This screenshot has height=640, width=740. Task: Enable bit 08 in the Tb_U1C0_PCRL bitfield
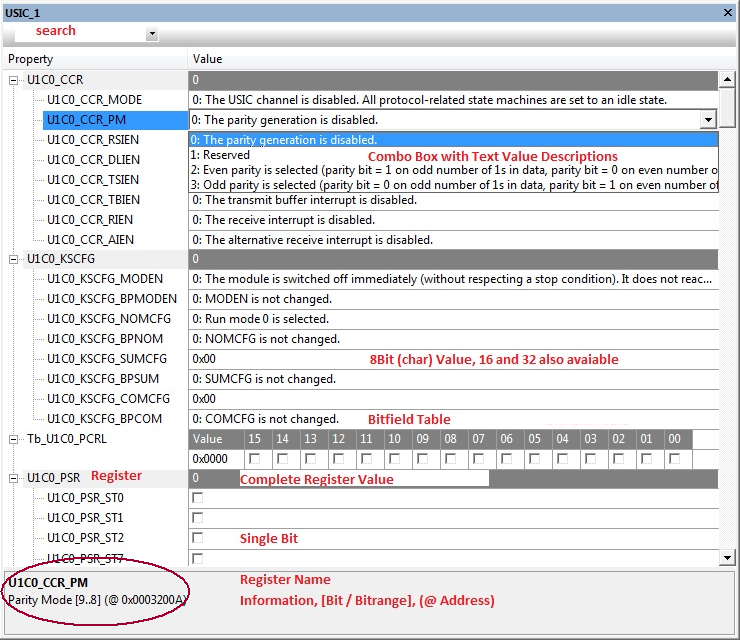tap(451, 459)
